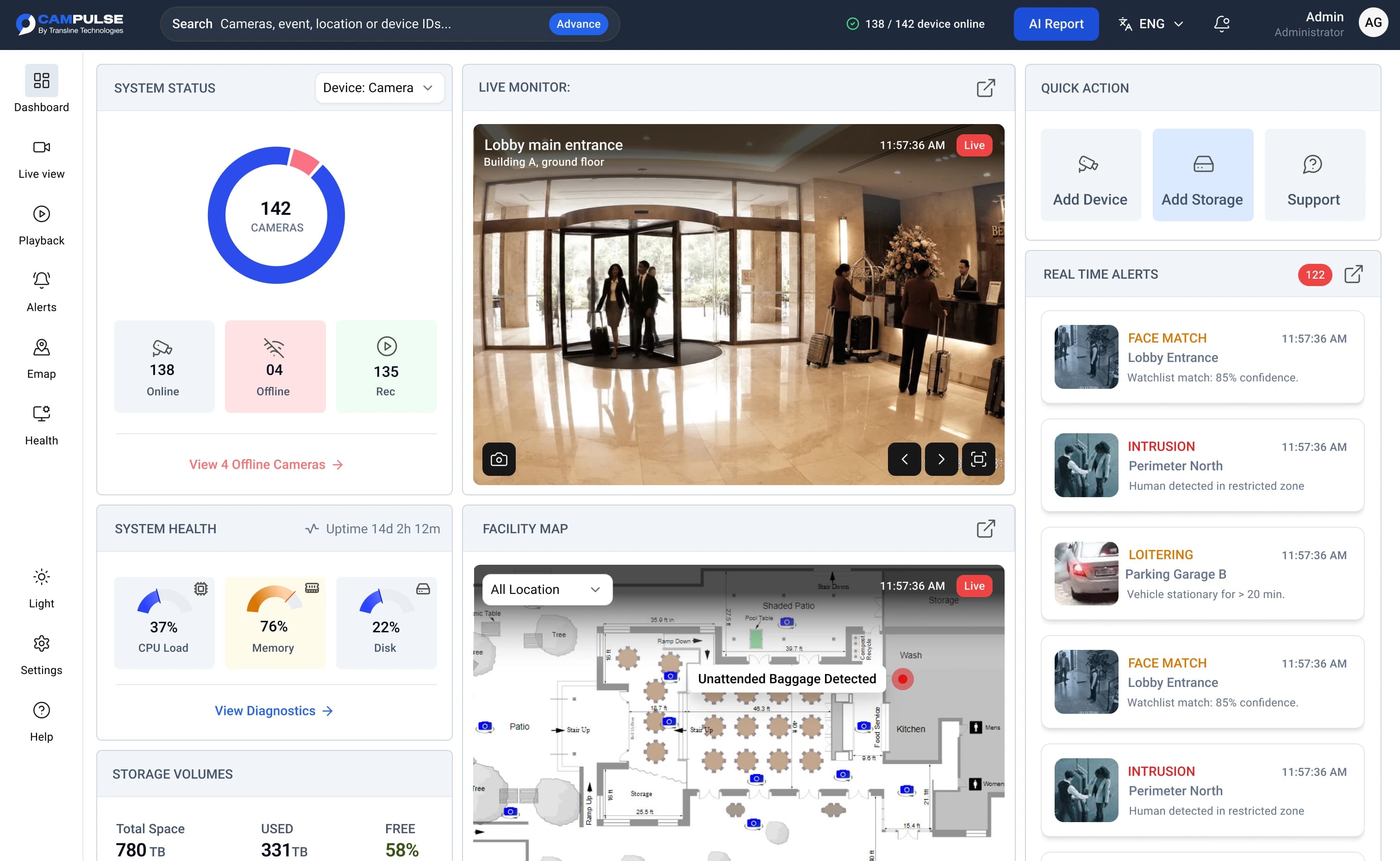Image resolution: width=1400 pixels, height=861 pixels.
Task: Open the second INTRUSION alert thumbnail
Action: [1086, 790]
